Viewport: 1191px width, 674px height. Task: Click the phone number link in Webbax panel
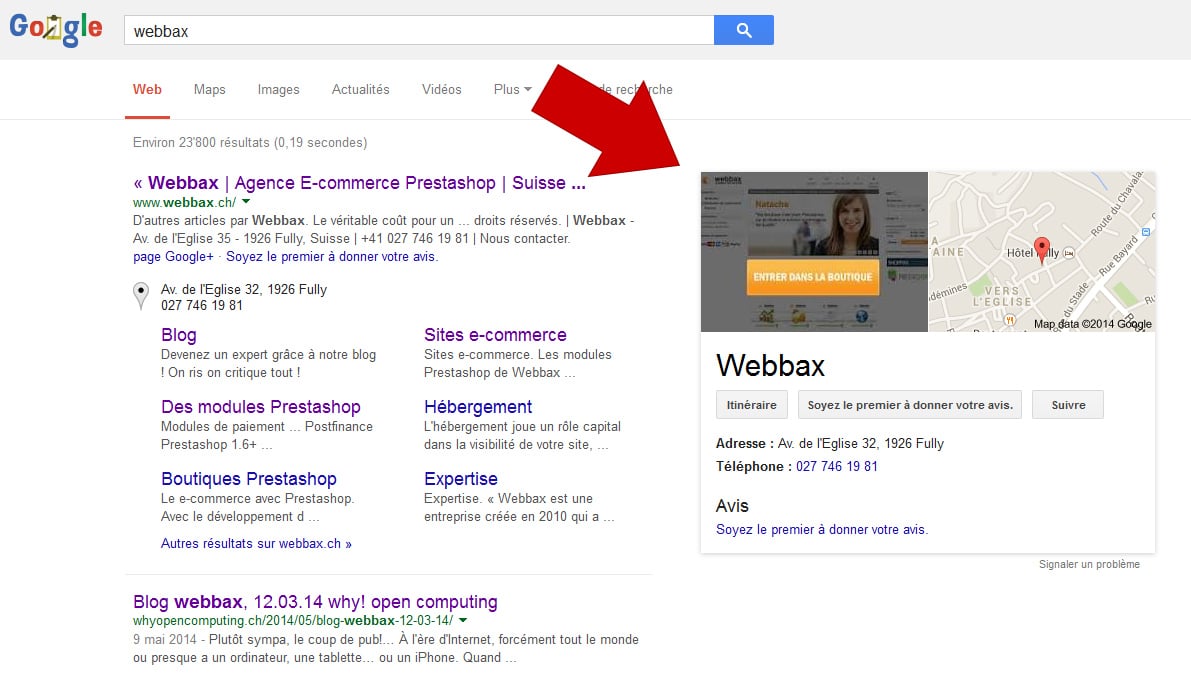click(x=837, y=467)
